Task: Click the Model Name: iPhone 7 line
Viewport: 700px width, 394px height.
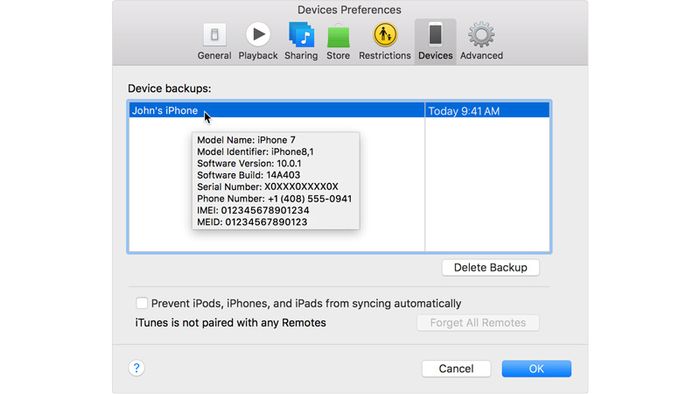Action: coord(246,140)
